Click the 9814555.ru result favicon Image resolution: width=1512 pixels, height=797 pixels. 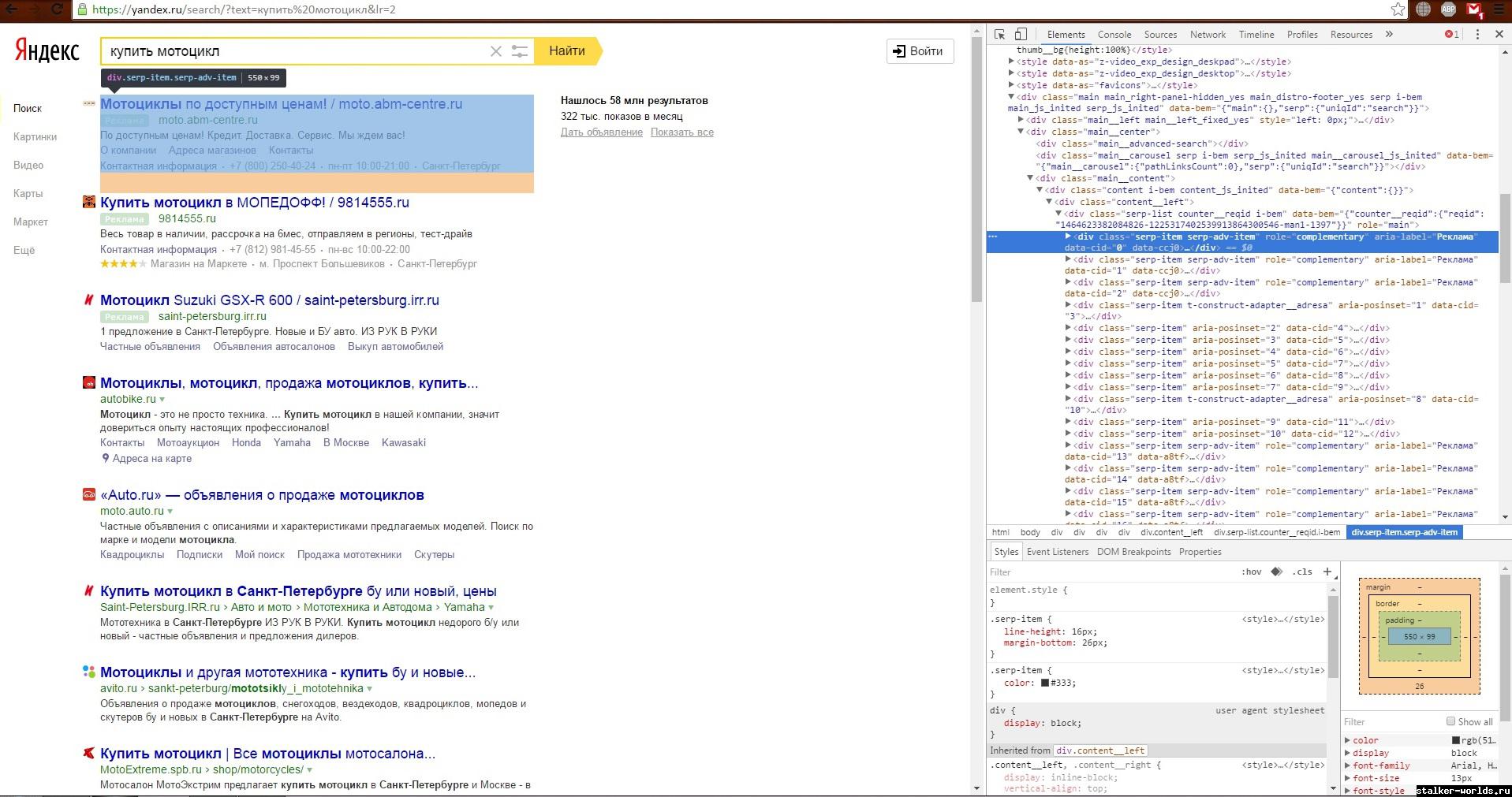tap(89, 203)
